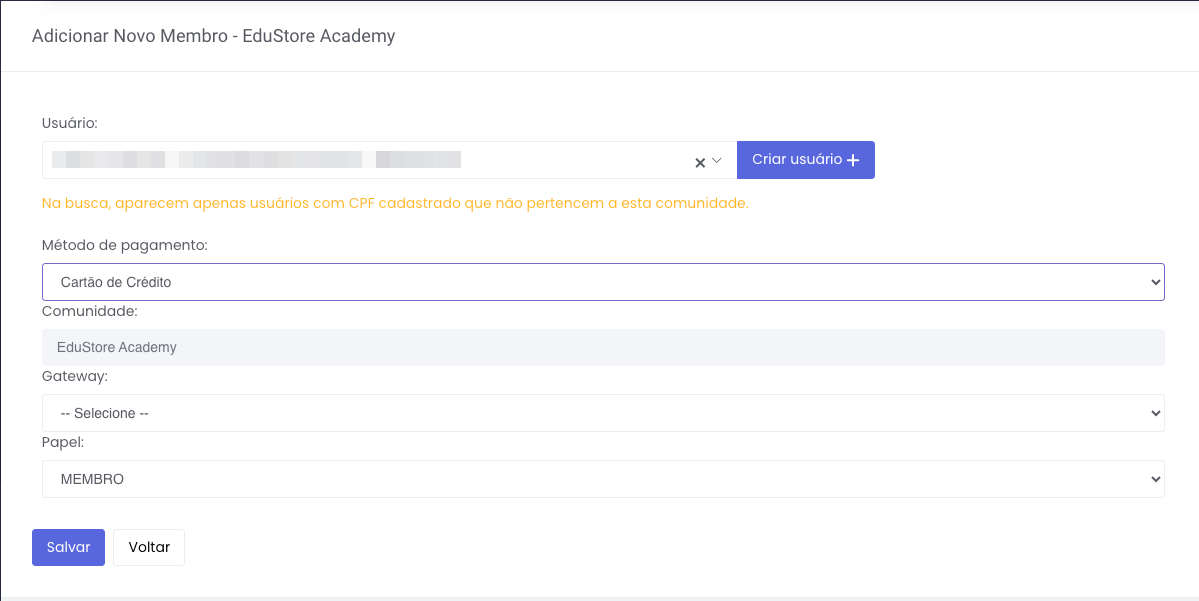Expand the Usuário search chevron arrow

pos(717,161)
